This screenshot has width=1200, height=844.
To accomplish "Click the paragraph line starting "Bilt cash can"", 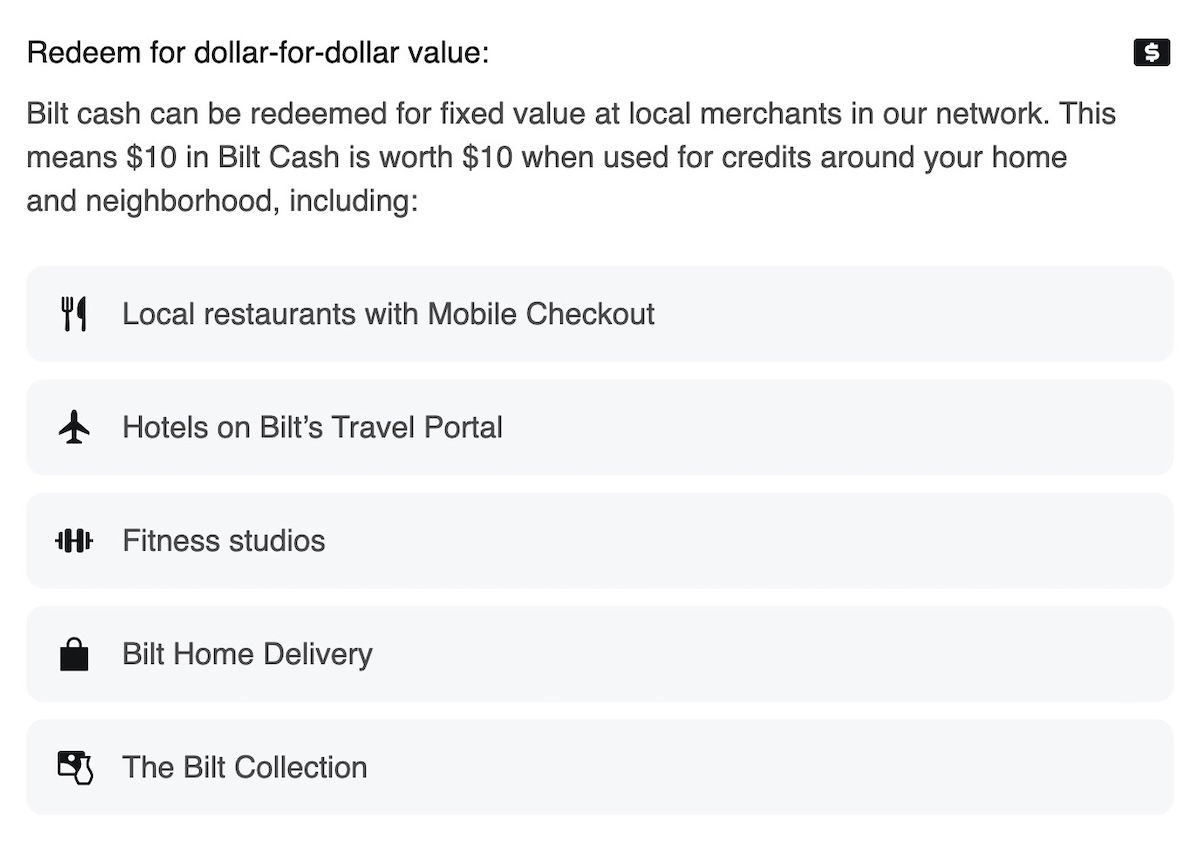I will point(570,113).
